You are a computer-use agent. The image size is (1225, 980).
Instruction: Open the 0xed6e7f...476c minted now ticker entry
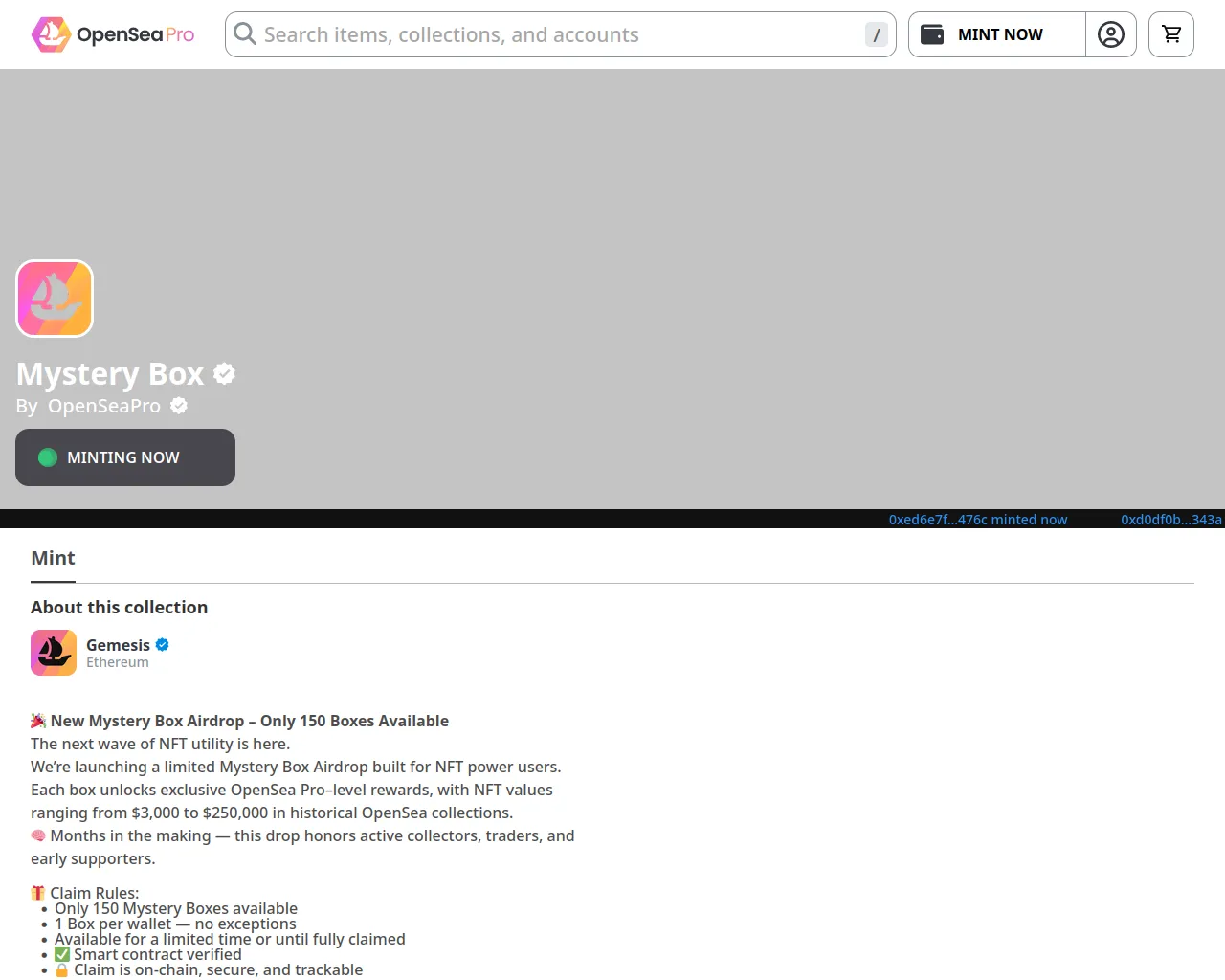click(978, 520)
